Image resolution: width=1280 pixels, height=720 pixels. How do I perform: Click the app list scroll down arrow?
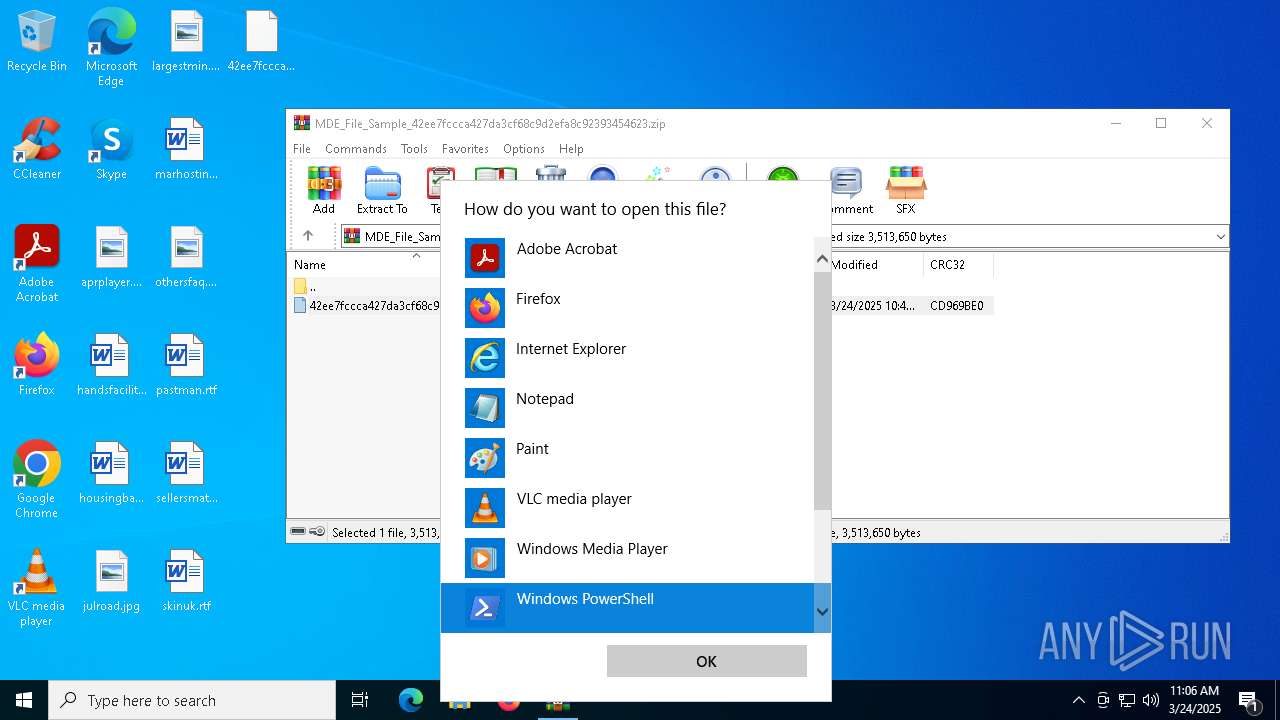click(822, 612)
